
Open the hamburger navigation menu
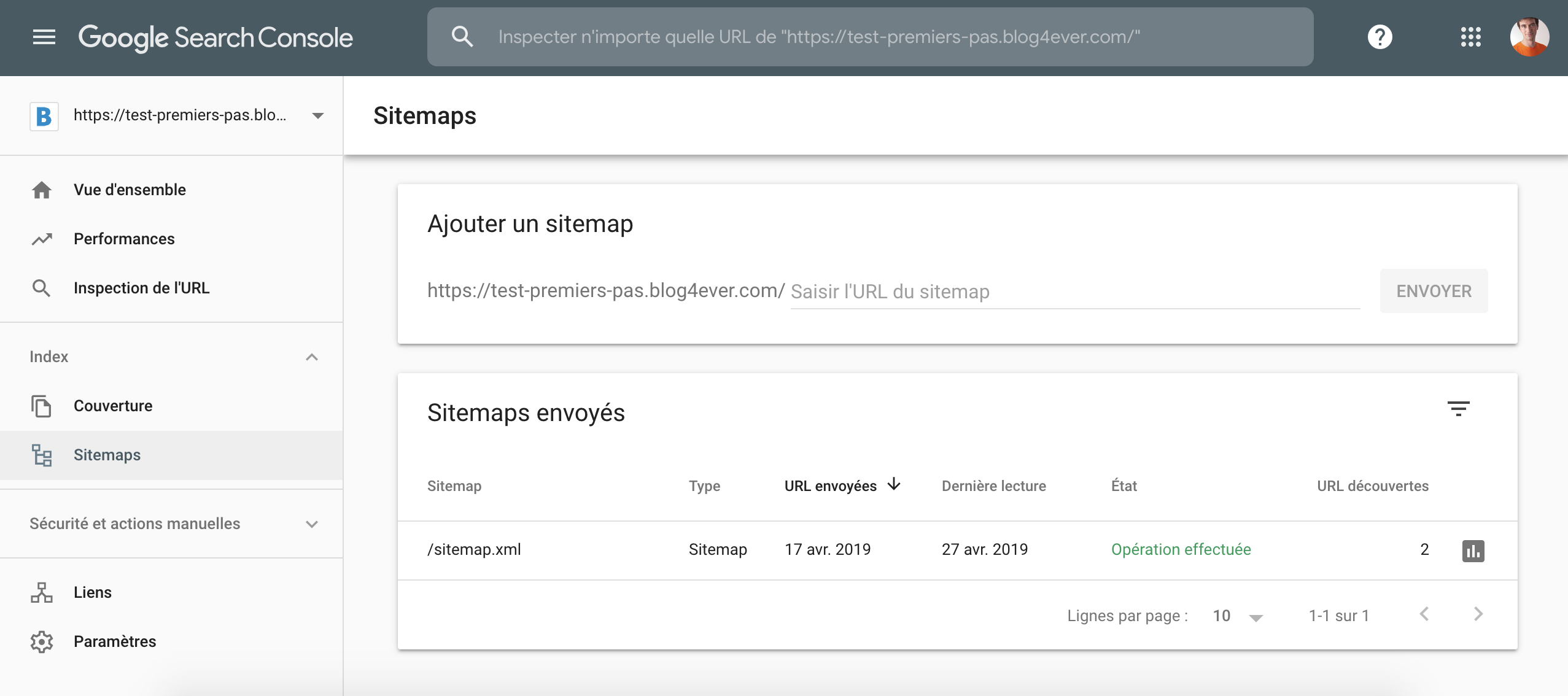click(44, 37)
